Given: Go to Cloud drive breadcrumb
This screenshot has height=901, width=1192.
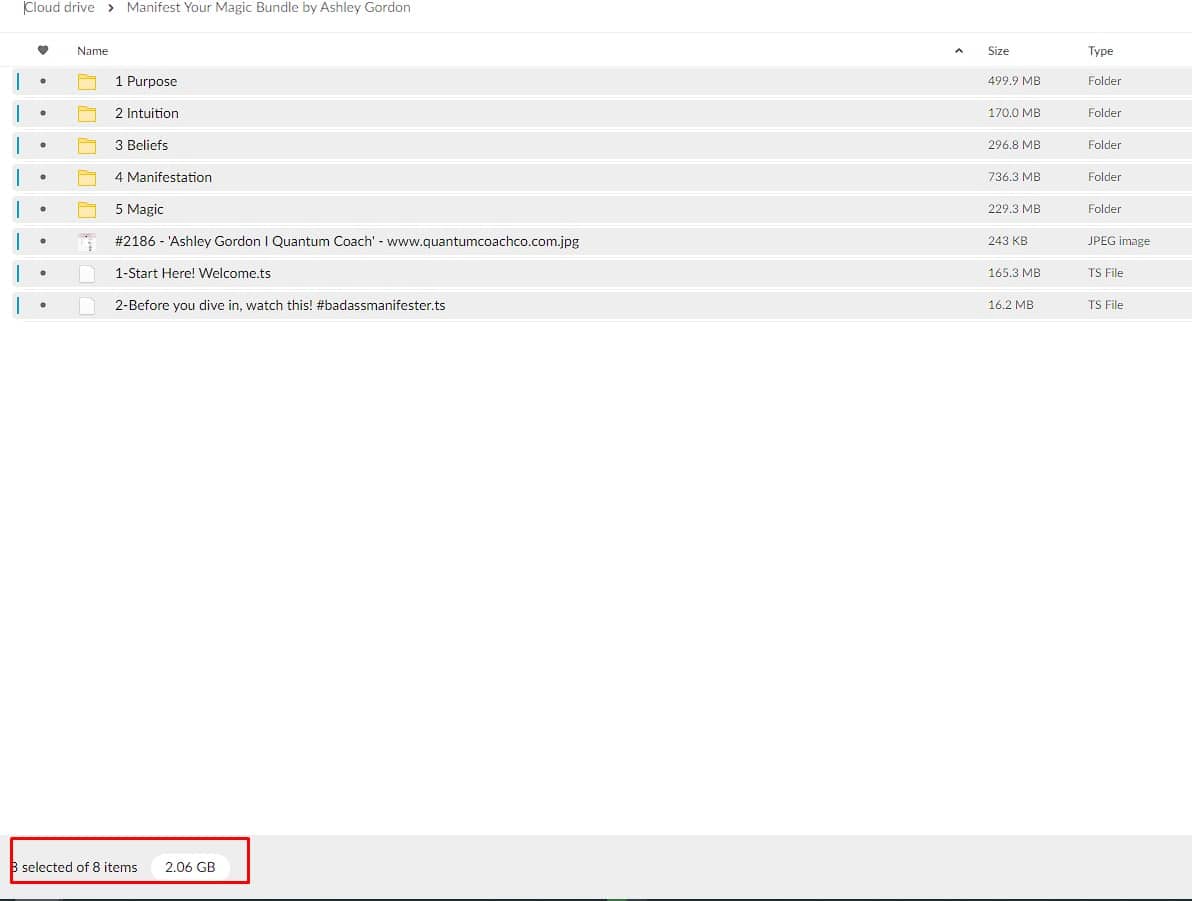Looking at the screenshot, I should tap(59, 8).
